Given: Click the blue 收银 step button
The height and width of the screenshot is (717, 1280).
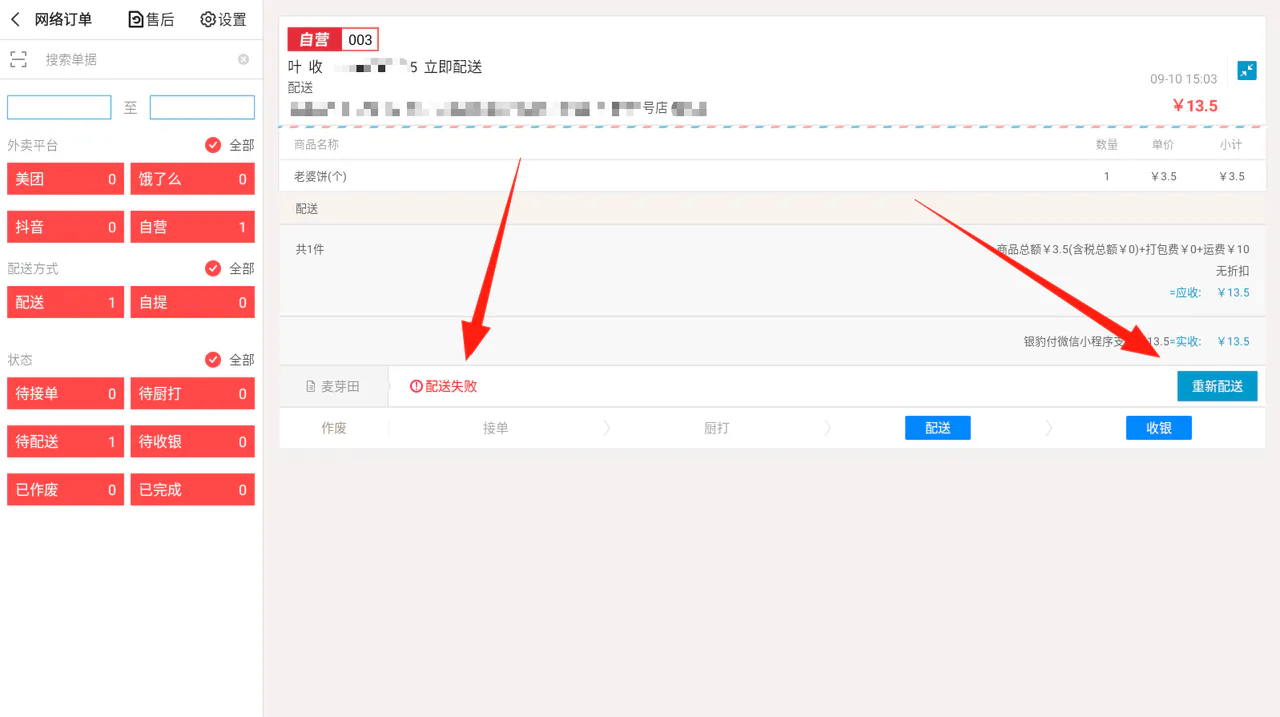Looking at the screenshot, I should click(1159, 428).
